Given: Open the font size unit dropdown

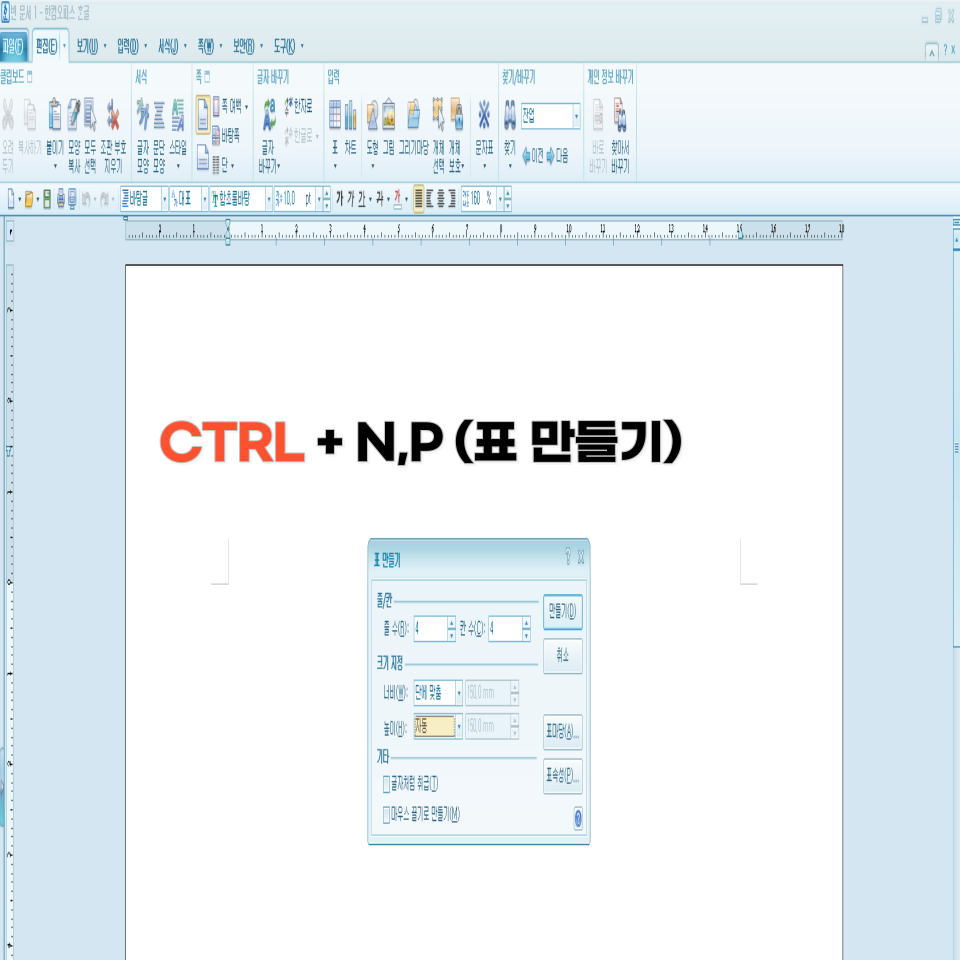Looking at the screenshot, I should click(319, 199).
